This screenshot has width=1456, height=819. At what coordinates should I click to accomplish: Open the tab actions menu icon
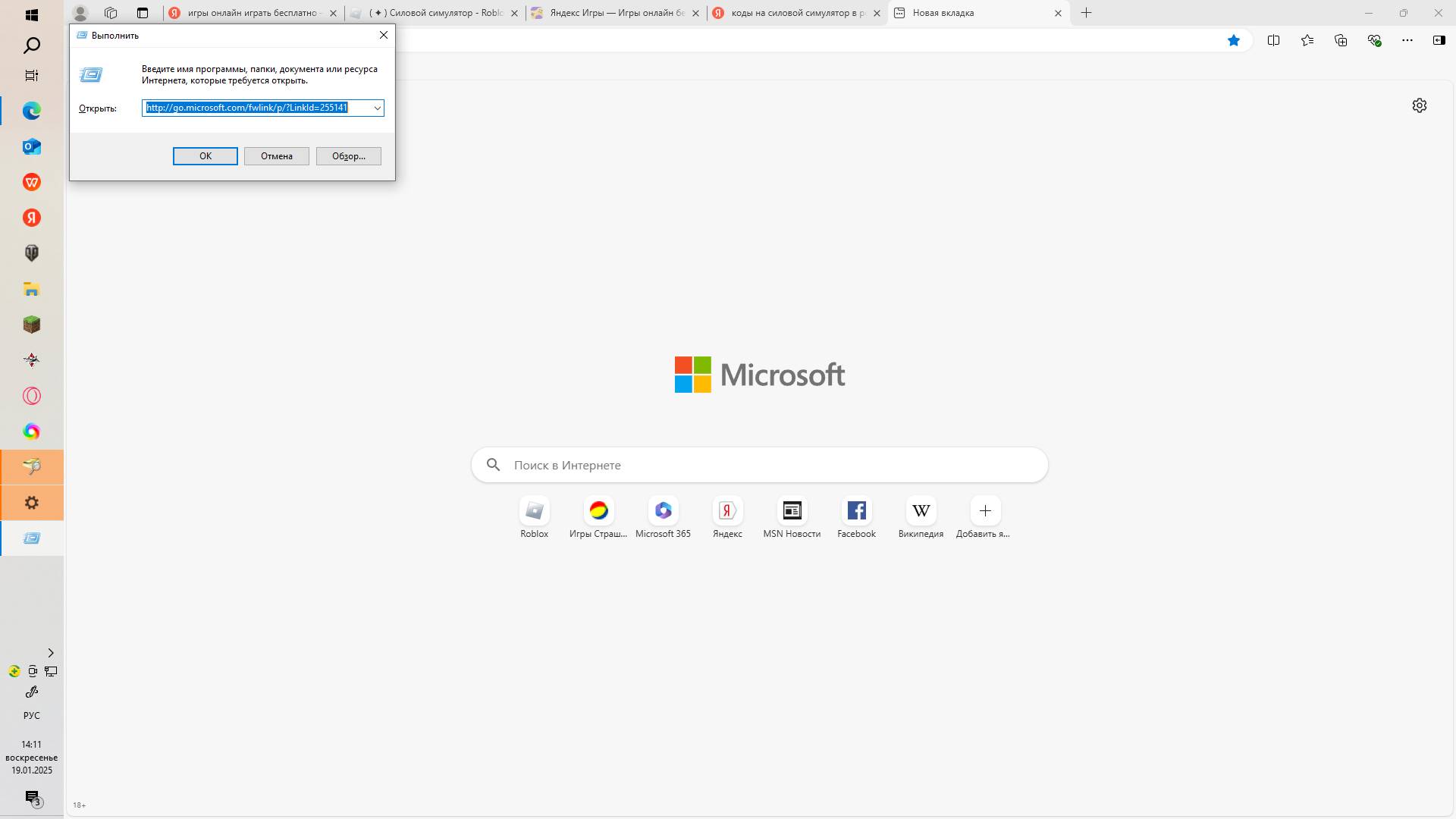pos(143,13)
